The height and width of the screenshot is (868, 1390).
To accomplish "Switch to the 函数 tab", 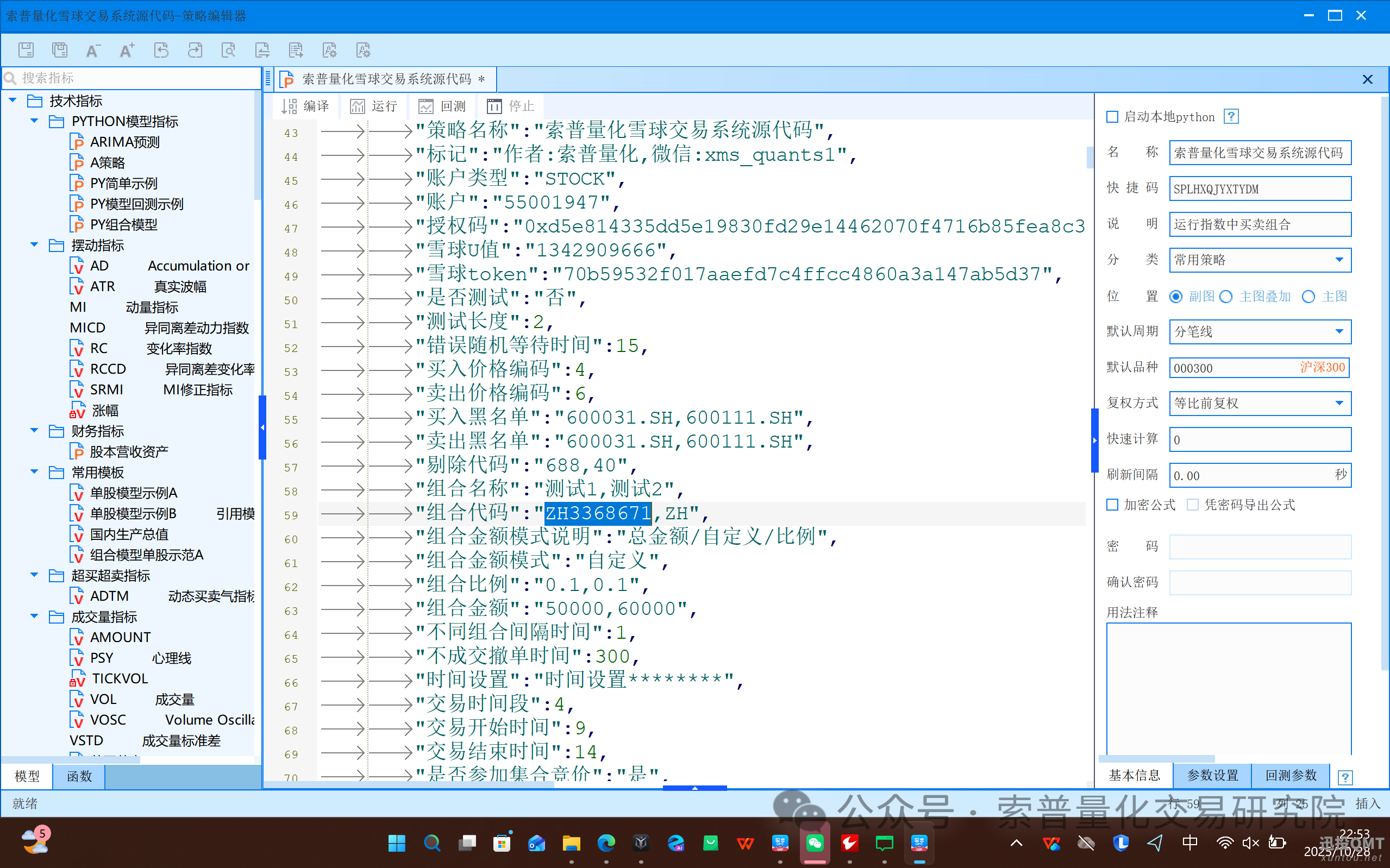I will pyautogui.click(x=79, y=777).
